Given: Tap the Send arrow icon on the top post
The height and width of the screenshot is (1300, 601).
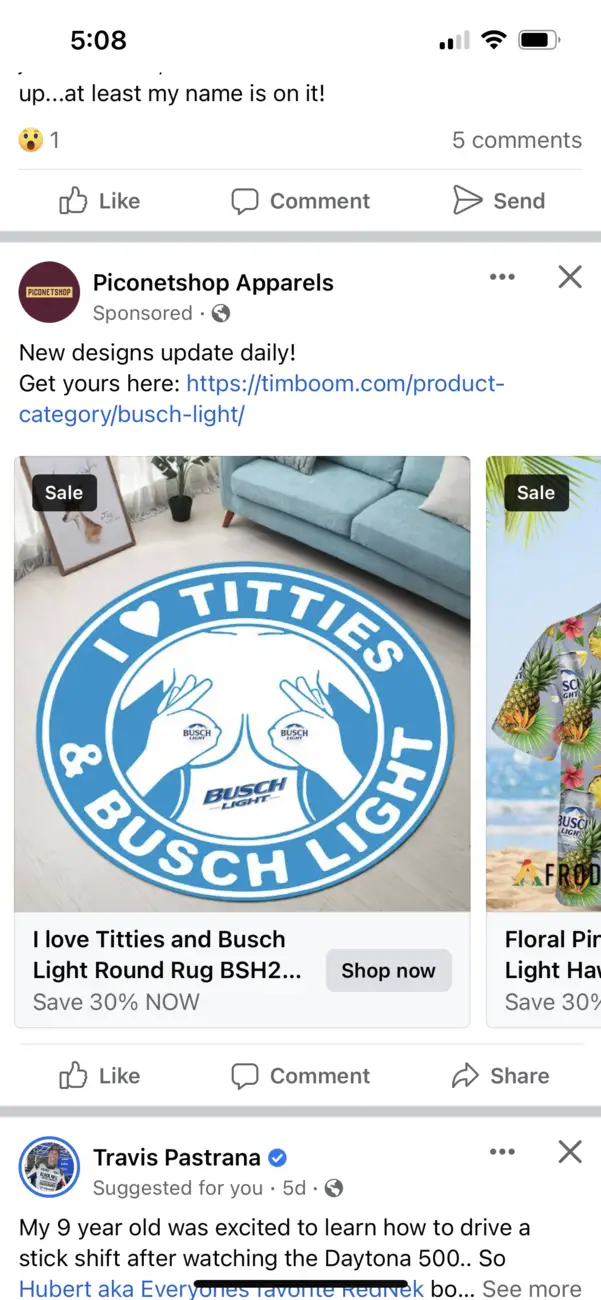Looking at the screenshot, I should (467, 201).
